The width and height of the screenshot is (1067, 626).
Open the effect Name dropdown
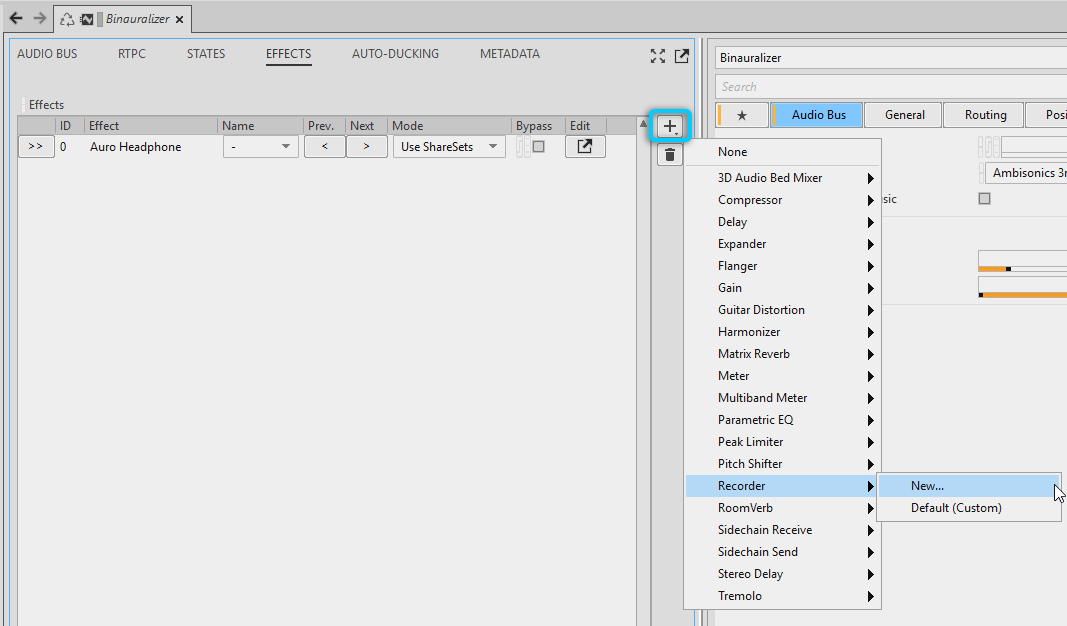click(x=260, y=147)
